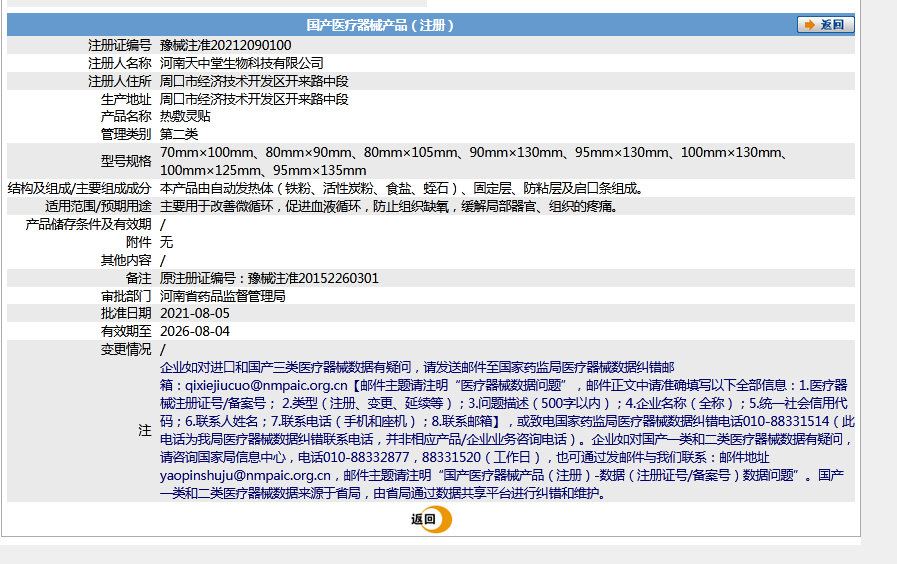897x564 pixels.
Task: Click the 结构及组成/主要组成成分 label
Action: pyautogui.click(x=80, y=188)
